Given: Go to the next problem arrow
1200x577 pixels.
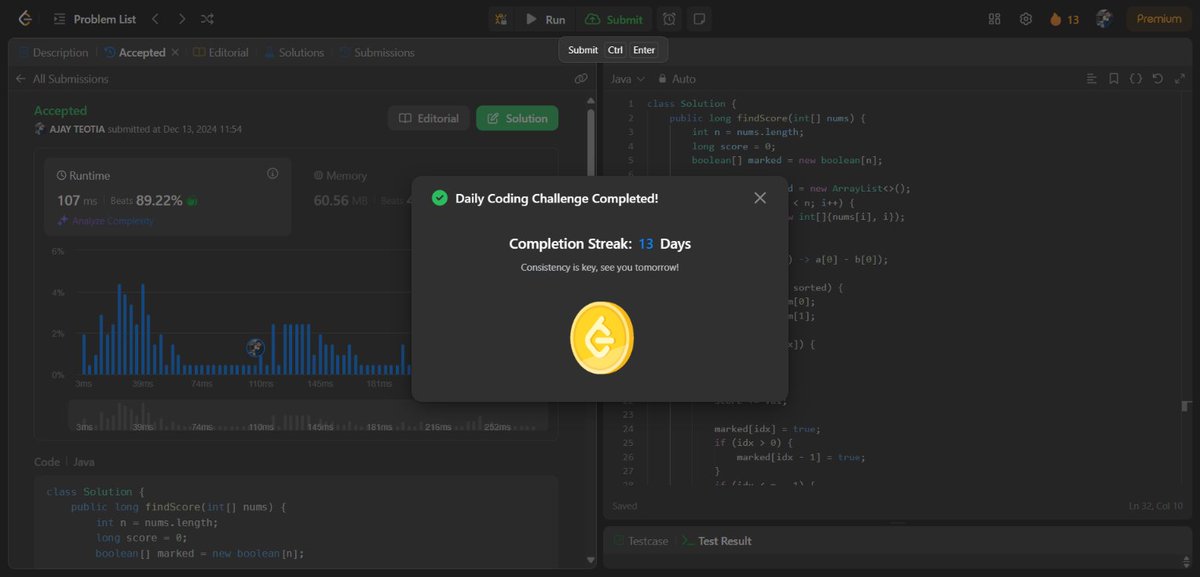Looking at the screenshot, I should (181, 19).
